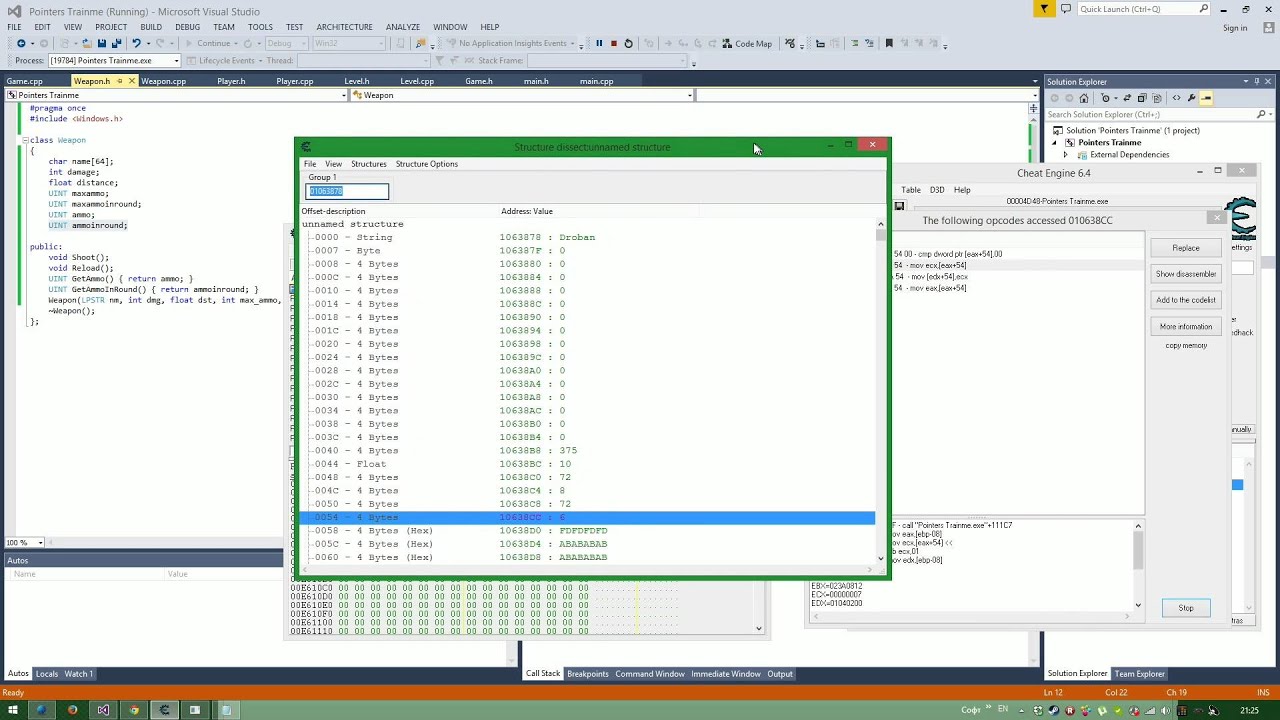Open Solution Explorer window position dropdown
Screen dimensions: 1280x720
pyautogui.click(x=1246, y=81)
